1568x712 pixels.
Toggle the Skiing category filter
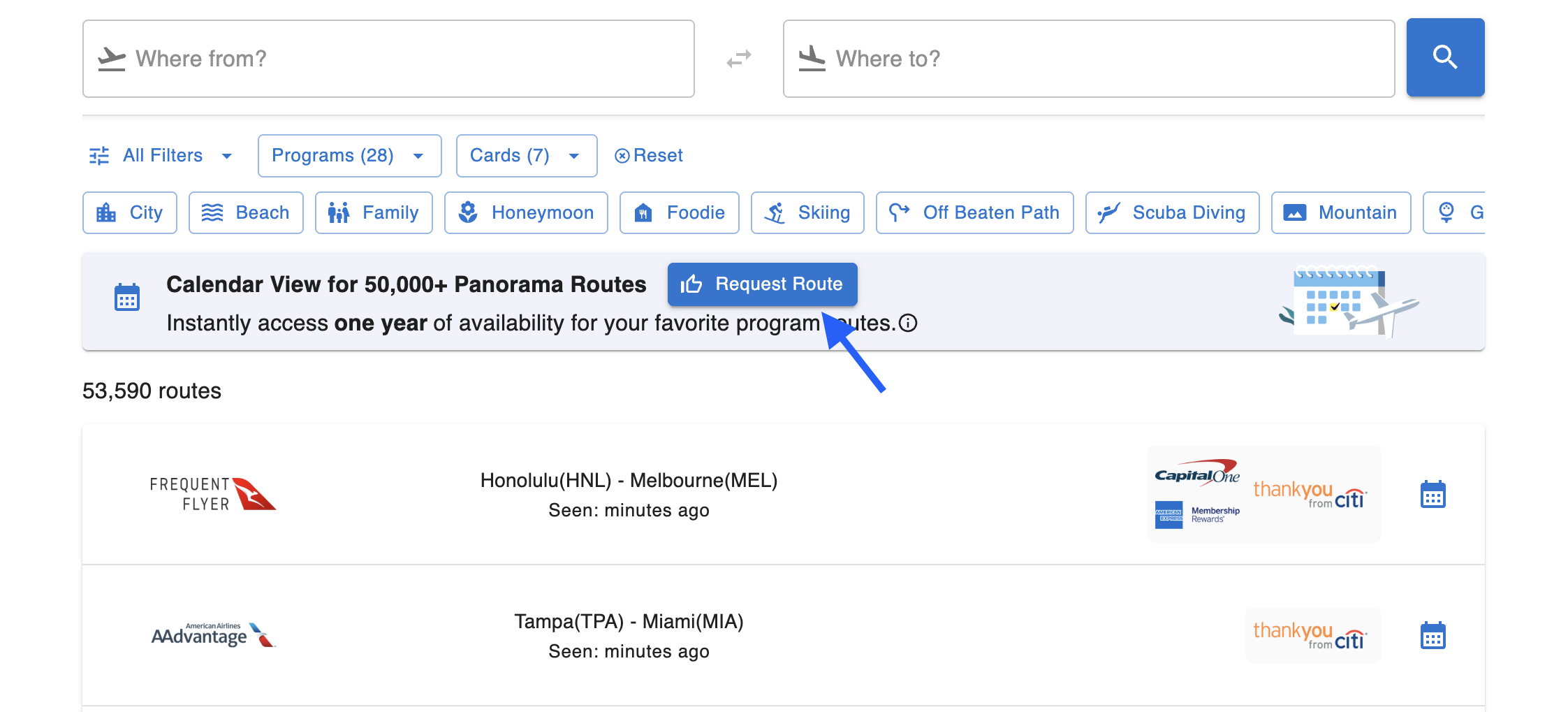pos(807,212)
